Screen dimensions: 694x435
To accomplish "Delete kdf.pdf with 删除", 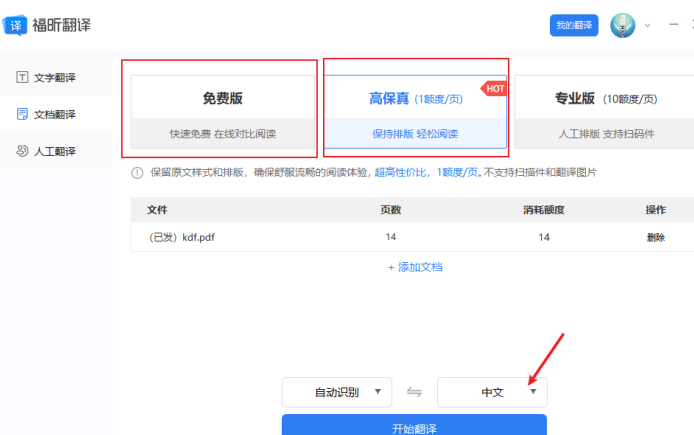I will tap(655, 237).
